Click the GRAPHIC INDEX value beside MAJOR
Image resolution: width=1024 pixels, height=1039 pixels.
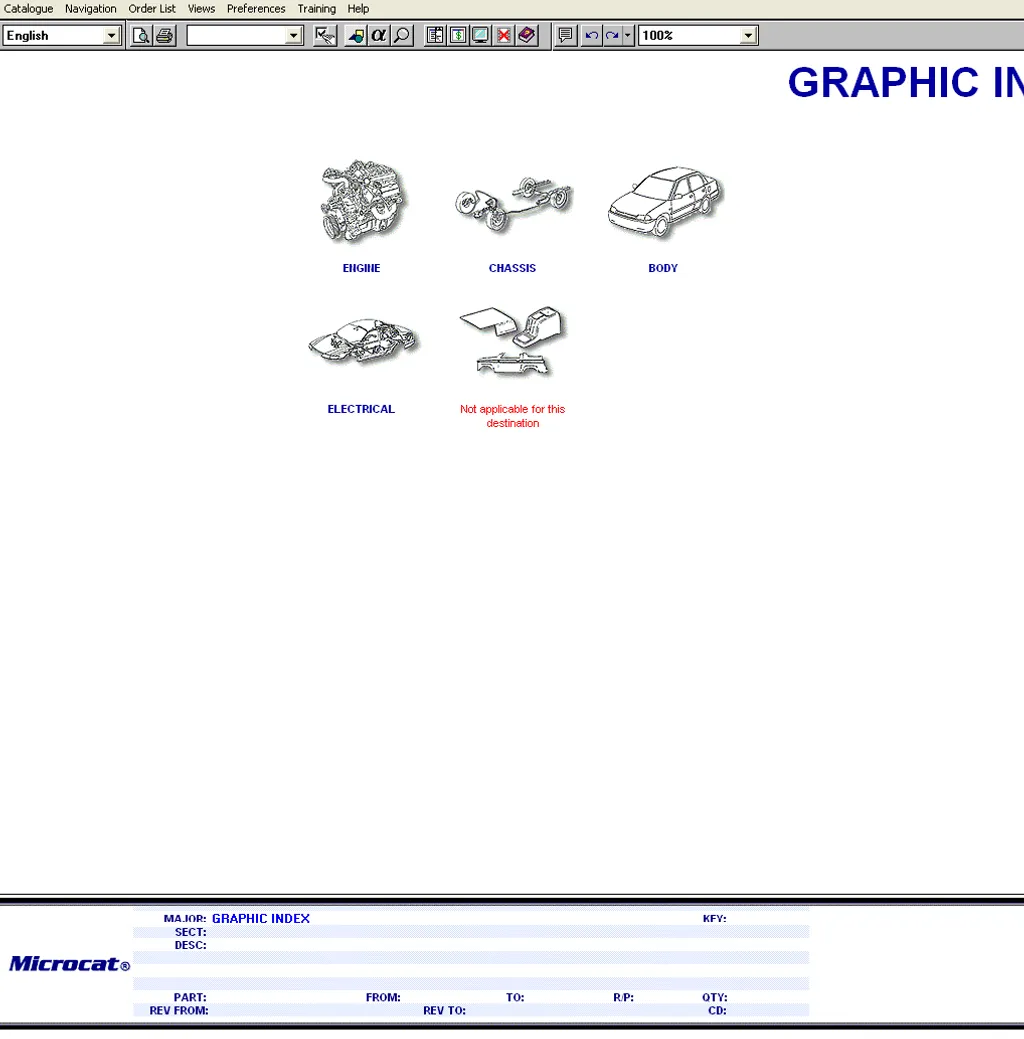[x=260, y=918]
